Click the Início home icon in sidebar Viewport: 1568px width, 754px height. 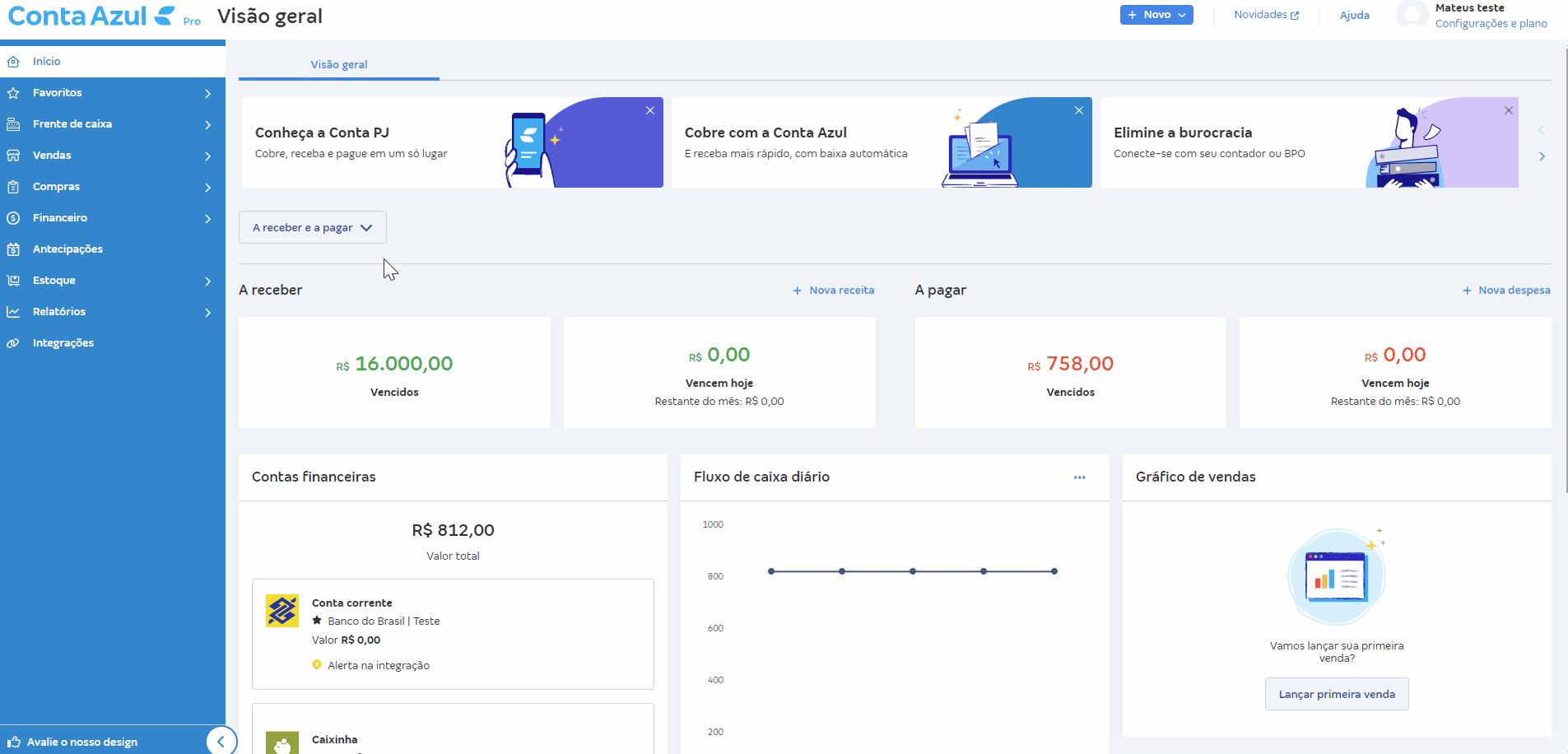click(13, 62)
